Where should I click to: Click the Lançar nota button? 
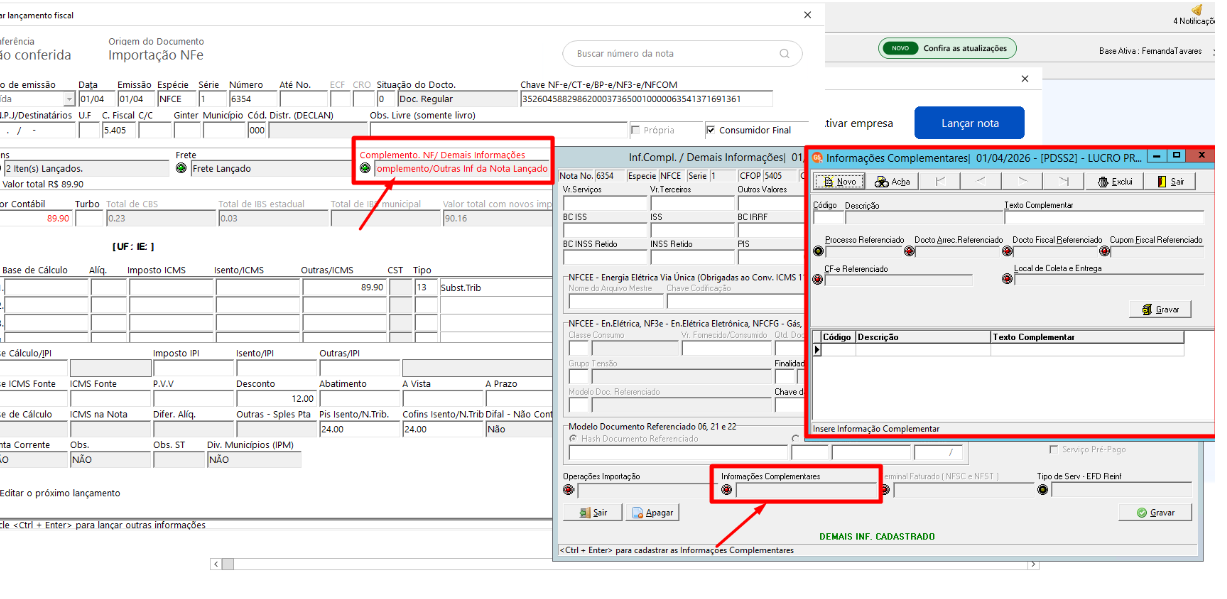click(970, 123)
